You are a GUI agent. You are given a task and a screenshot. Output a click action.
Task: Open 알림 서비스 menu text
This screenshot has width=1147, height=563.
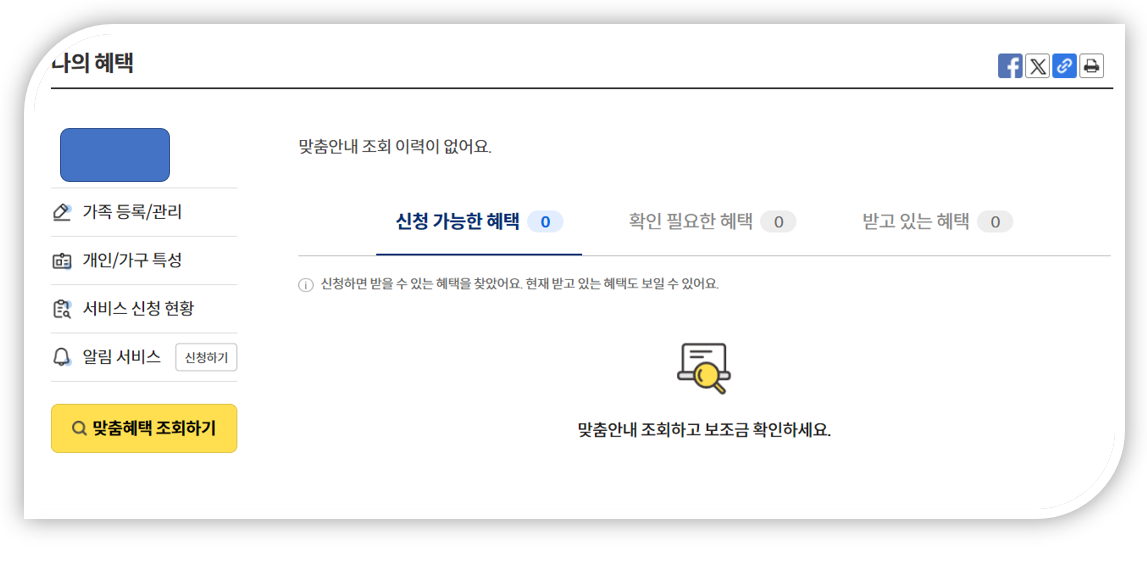click(x=121, y=357)
